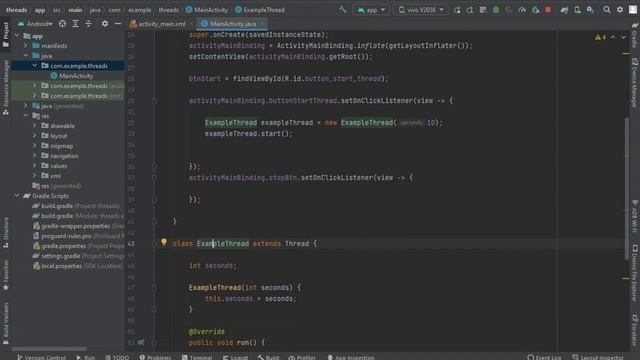The image size is (640, 360).
Task: Open the Device Manager phone icon in toolbar
Action: (x=578, y=10)
